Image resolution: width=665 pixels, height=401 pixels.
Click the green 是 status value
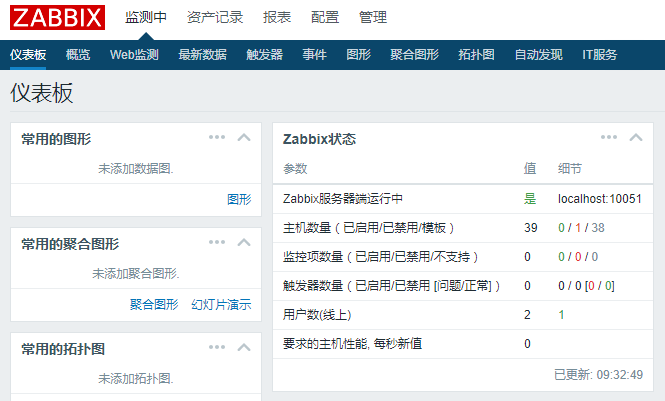pos(530,199)
